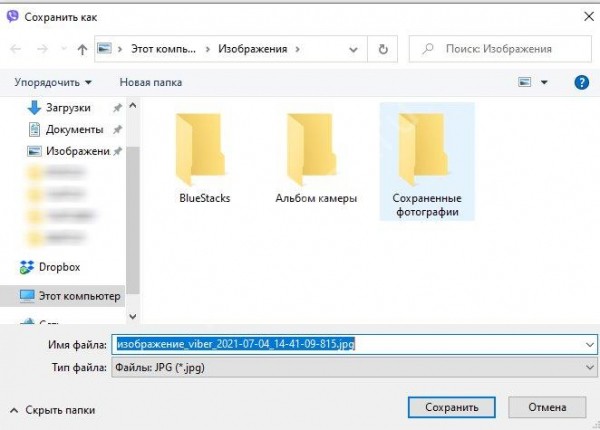Click the pin icon next to Документы

(117, 130)
